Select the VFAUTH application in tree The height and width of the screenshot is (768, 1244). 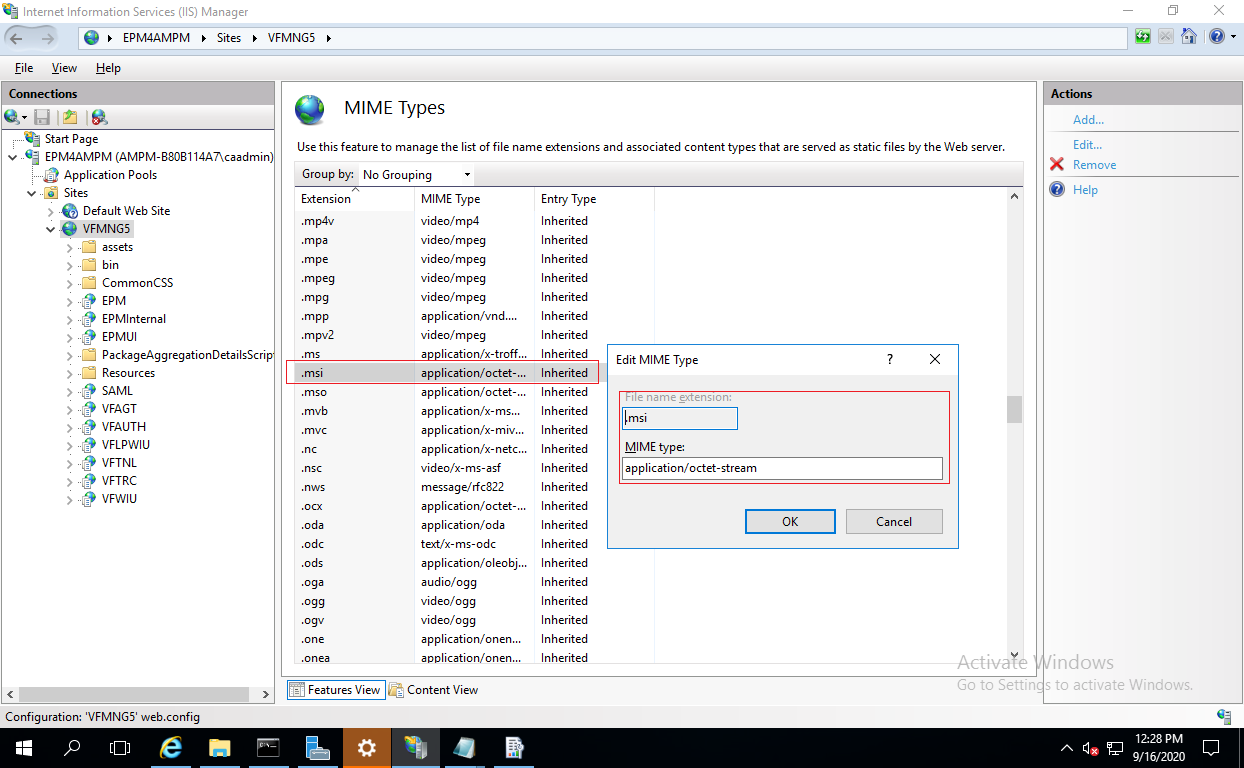tap(124, 427)
